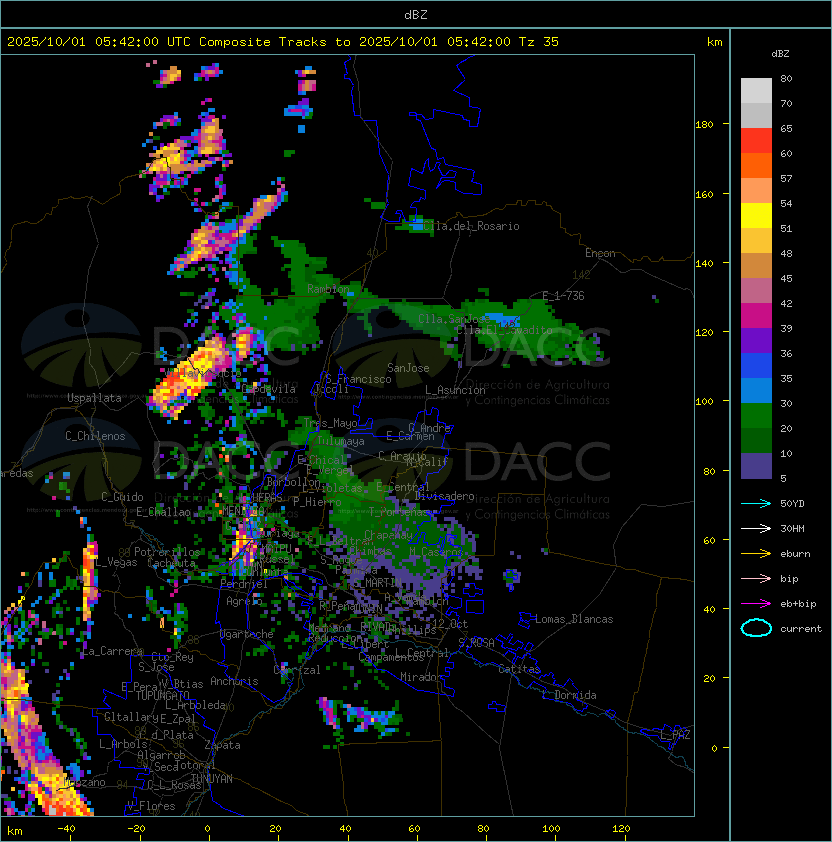Click the 'Tres_Mayo' map label

pyautogui.click(x=330, y=423)
